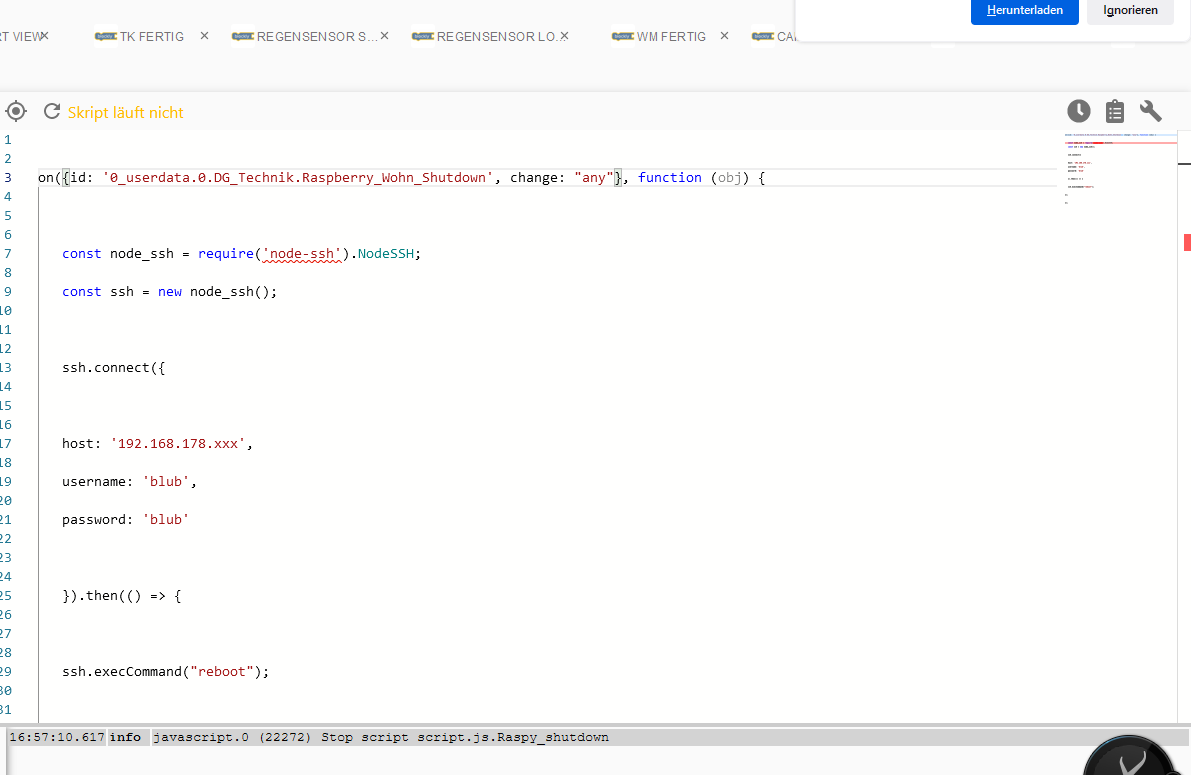Click the function keyword on line 3

point(669,178)
